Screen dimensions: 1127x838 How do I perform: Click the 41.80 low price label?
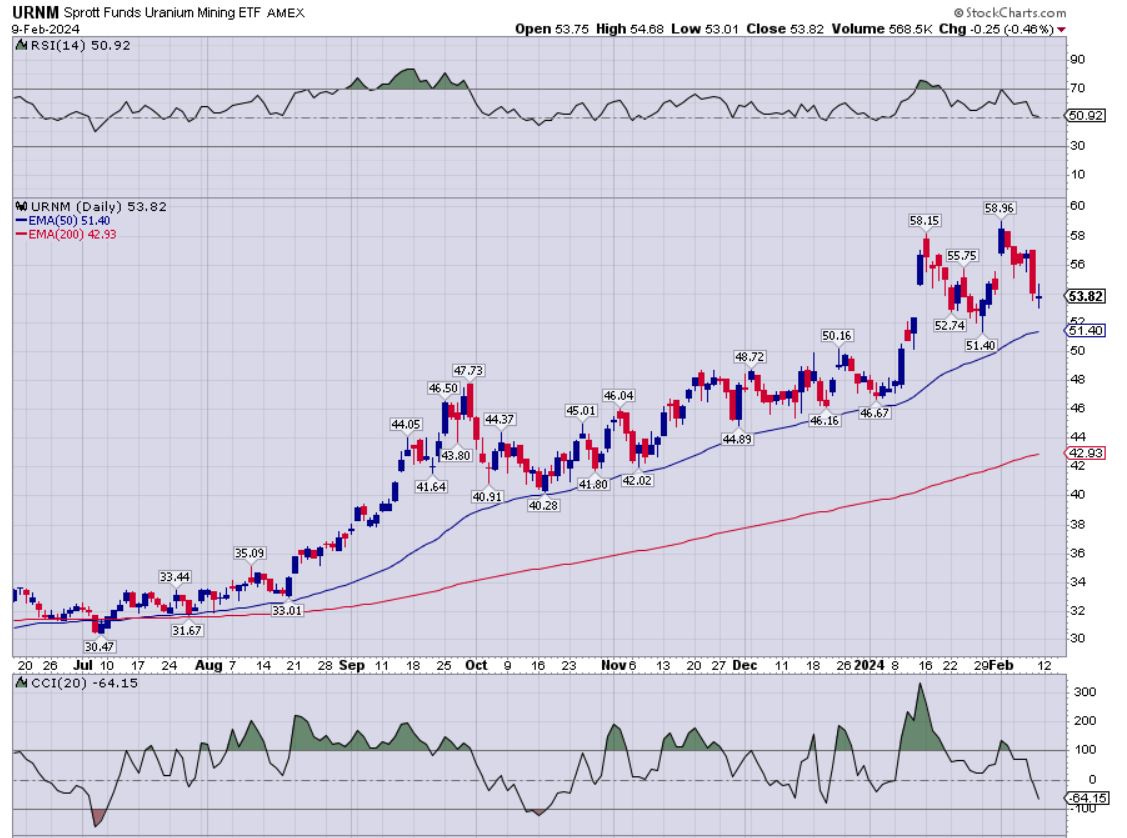[x=593, y=484]
